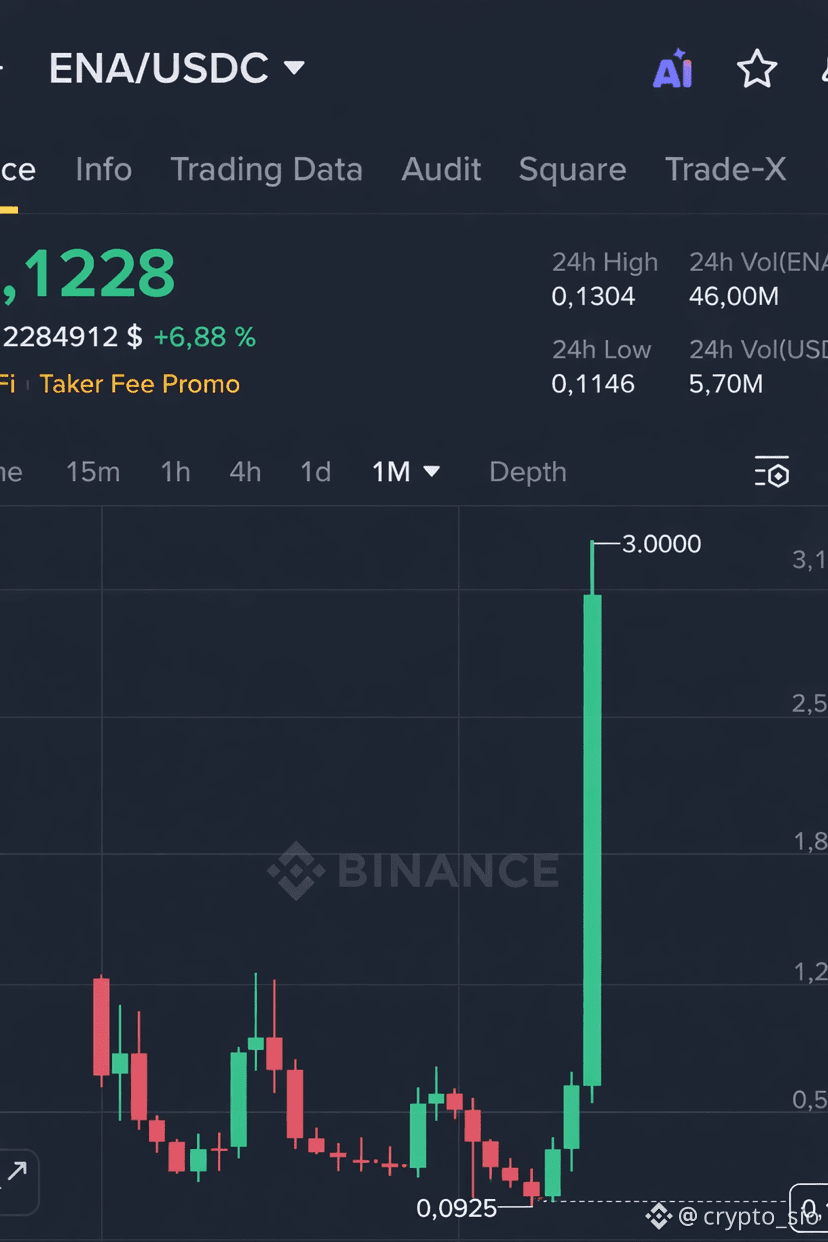Expand chart with fullscreen arrow icon
This screenshot has width=828, height=1242.
(x=17, y=1171)
